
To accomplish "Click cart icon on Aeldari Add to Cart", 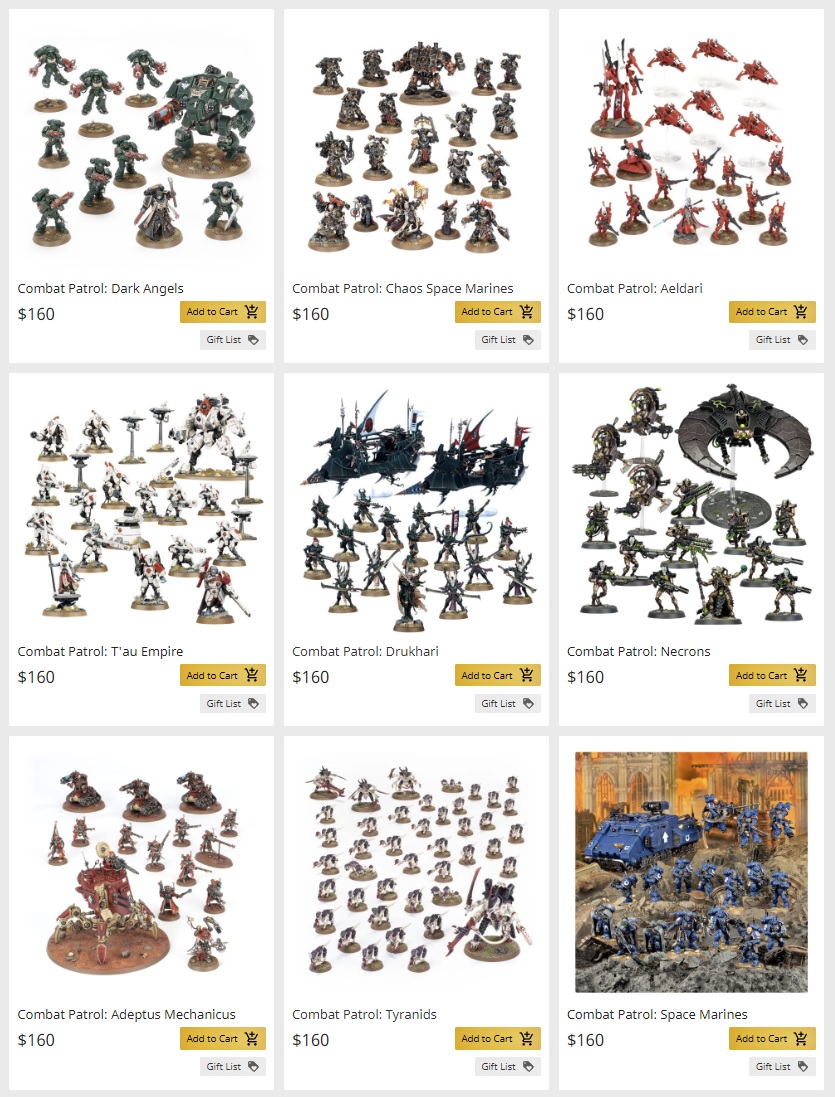I will pos(801,311).
